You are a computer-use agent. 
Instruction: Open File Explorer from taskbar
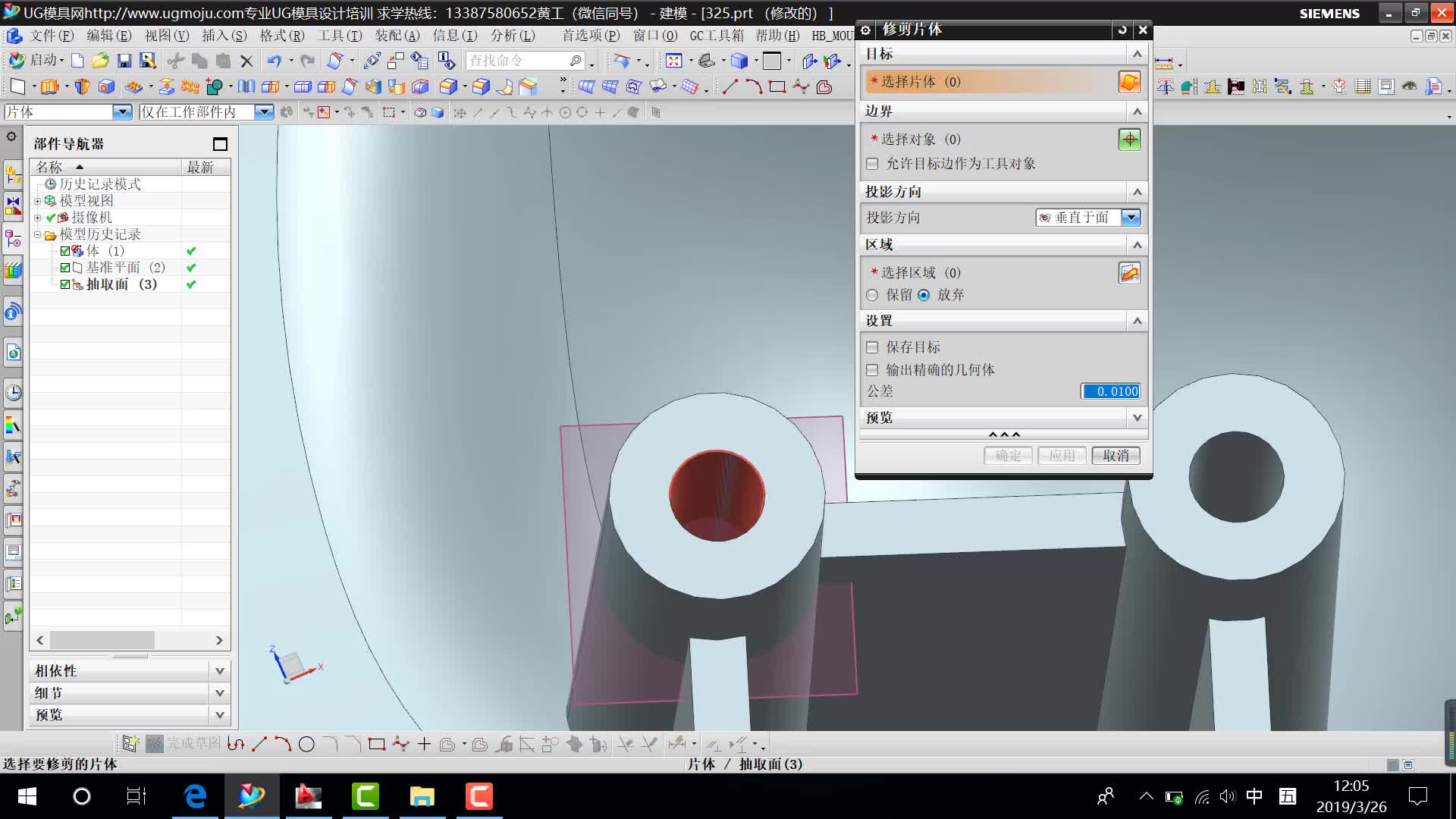pyautogui.click(x=422, y=796)
